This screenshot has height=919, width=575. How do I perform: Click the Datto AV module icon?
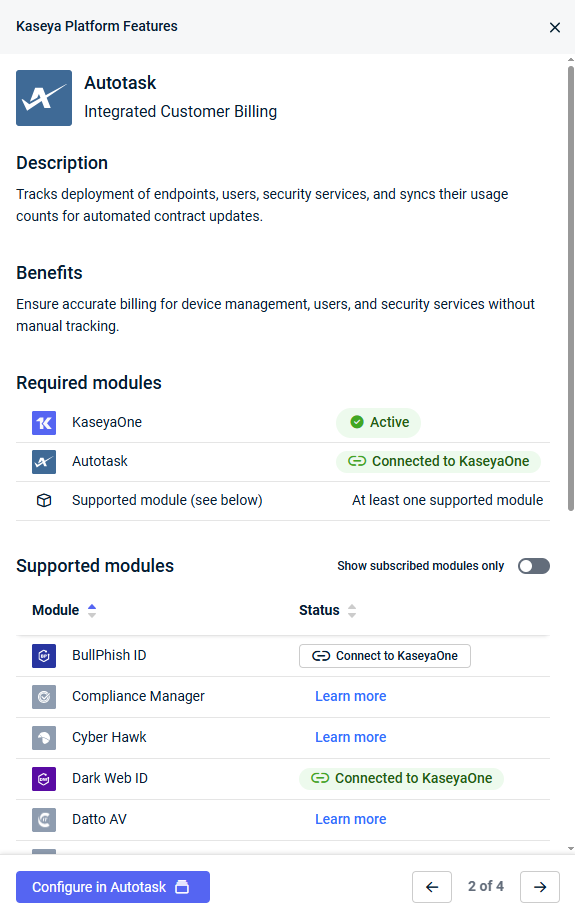pyautogui.click(x=44, y=820)
